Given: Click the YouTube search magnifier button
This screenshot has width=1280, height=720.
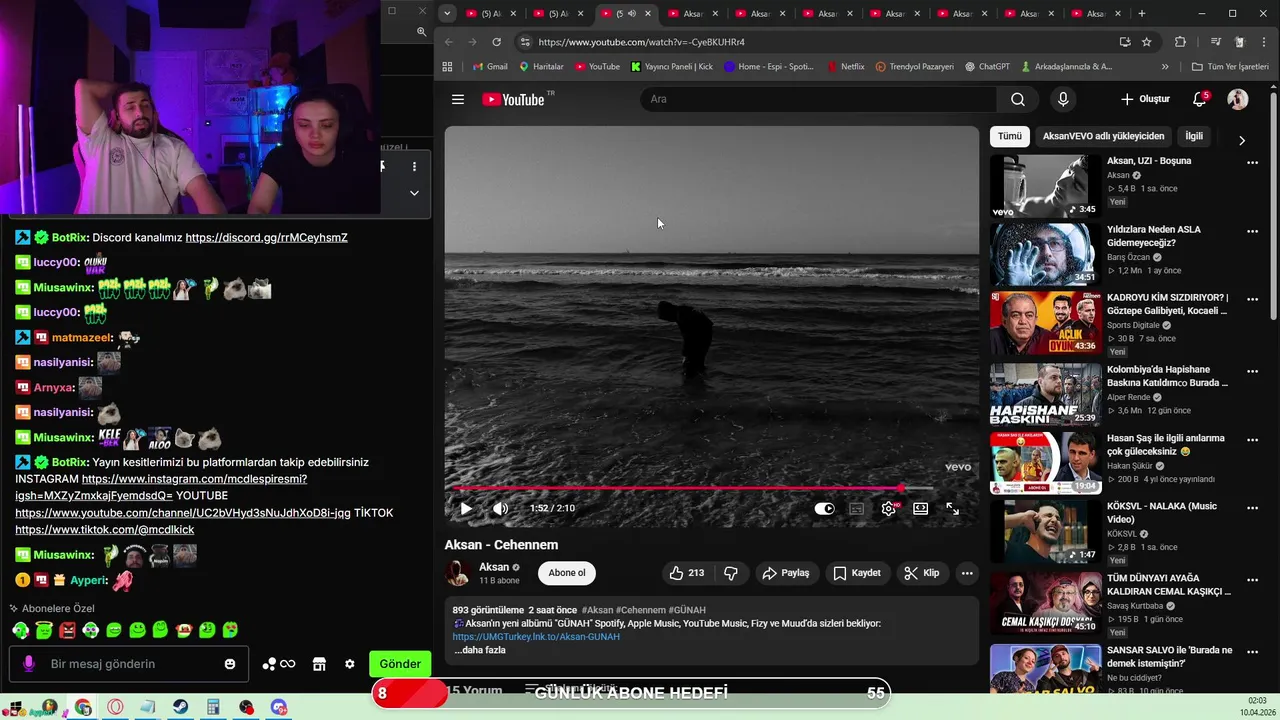Looking at the screenshot, I should [x=1018, y=99].
